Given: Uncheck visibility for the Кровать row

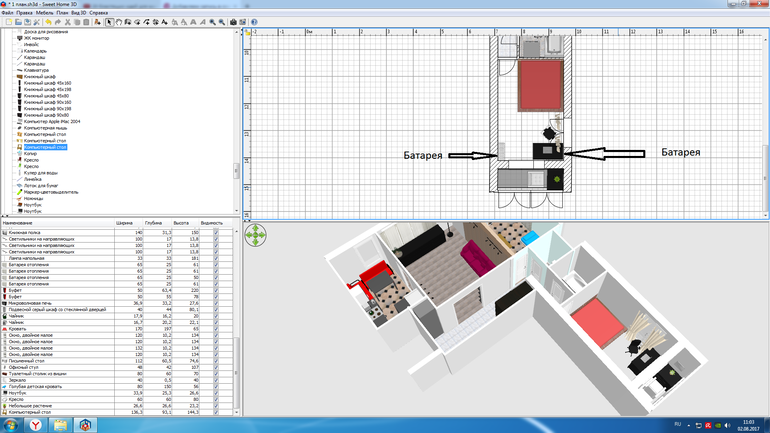Looking at the screenshot, I should pos(215,330).
